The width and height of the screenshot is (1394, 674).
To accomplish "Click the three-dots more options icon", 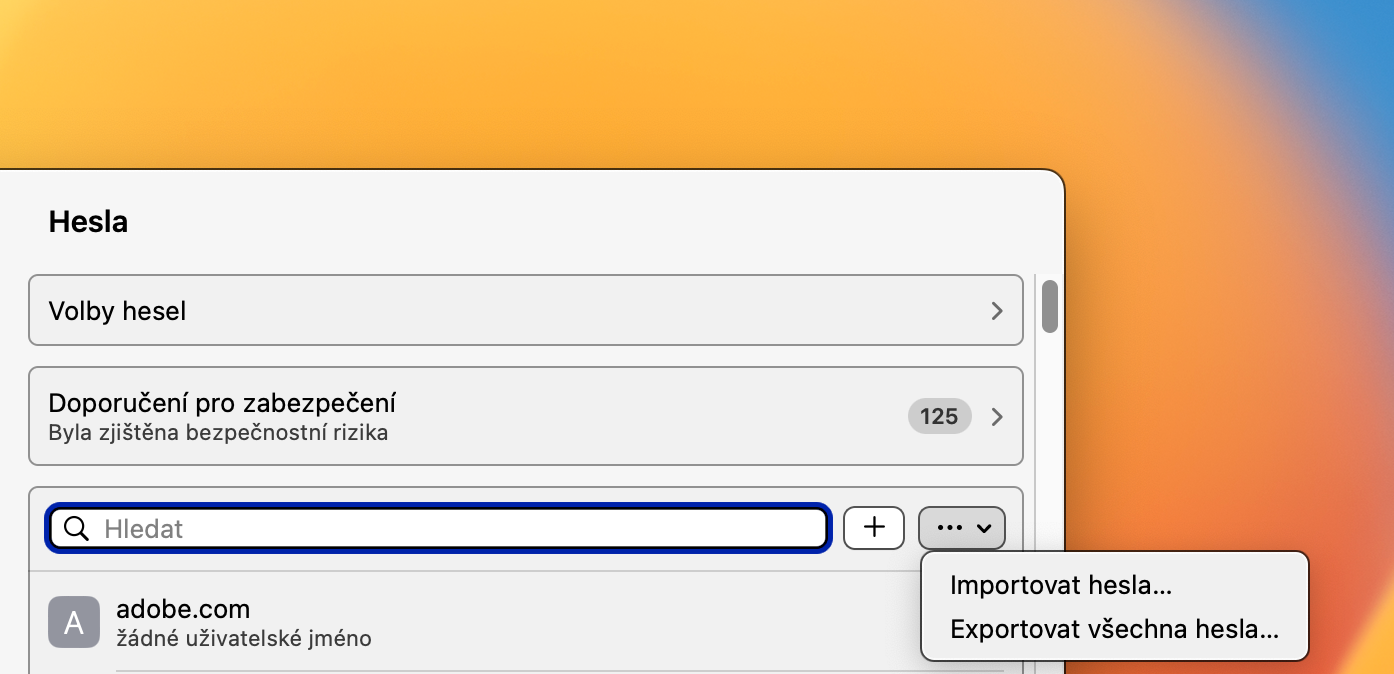I will [949, 528].
